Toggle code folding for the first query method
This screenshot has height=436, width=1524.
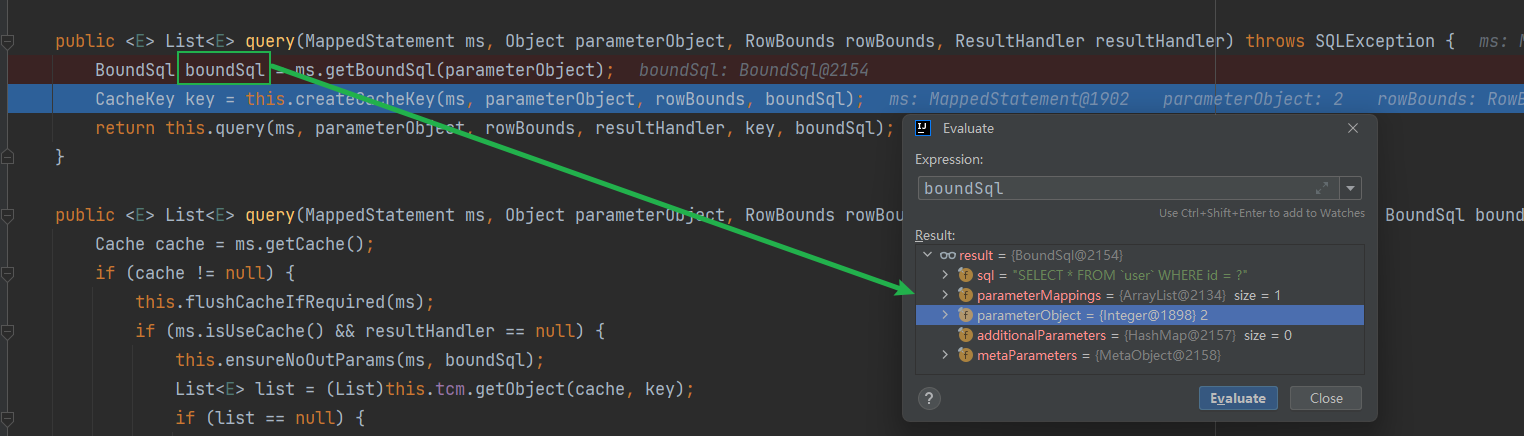coord(8,41)
